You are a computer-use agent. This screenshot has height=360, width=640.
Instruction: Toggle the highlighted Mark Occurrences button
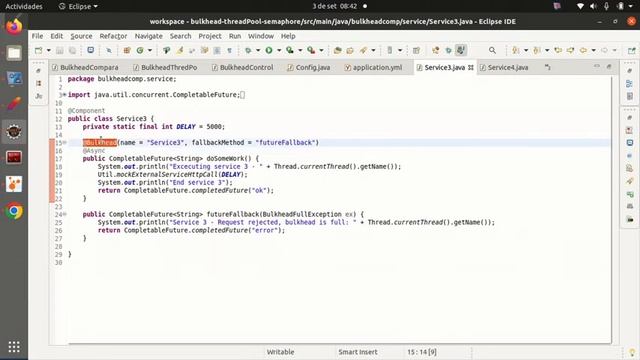pyautogui.click(x=461, y=50)
